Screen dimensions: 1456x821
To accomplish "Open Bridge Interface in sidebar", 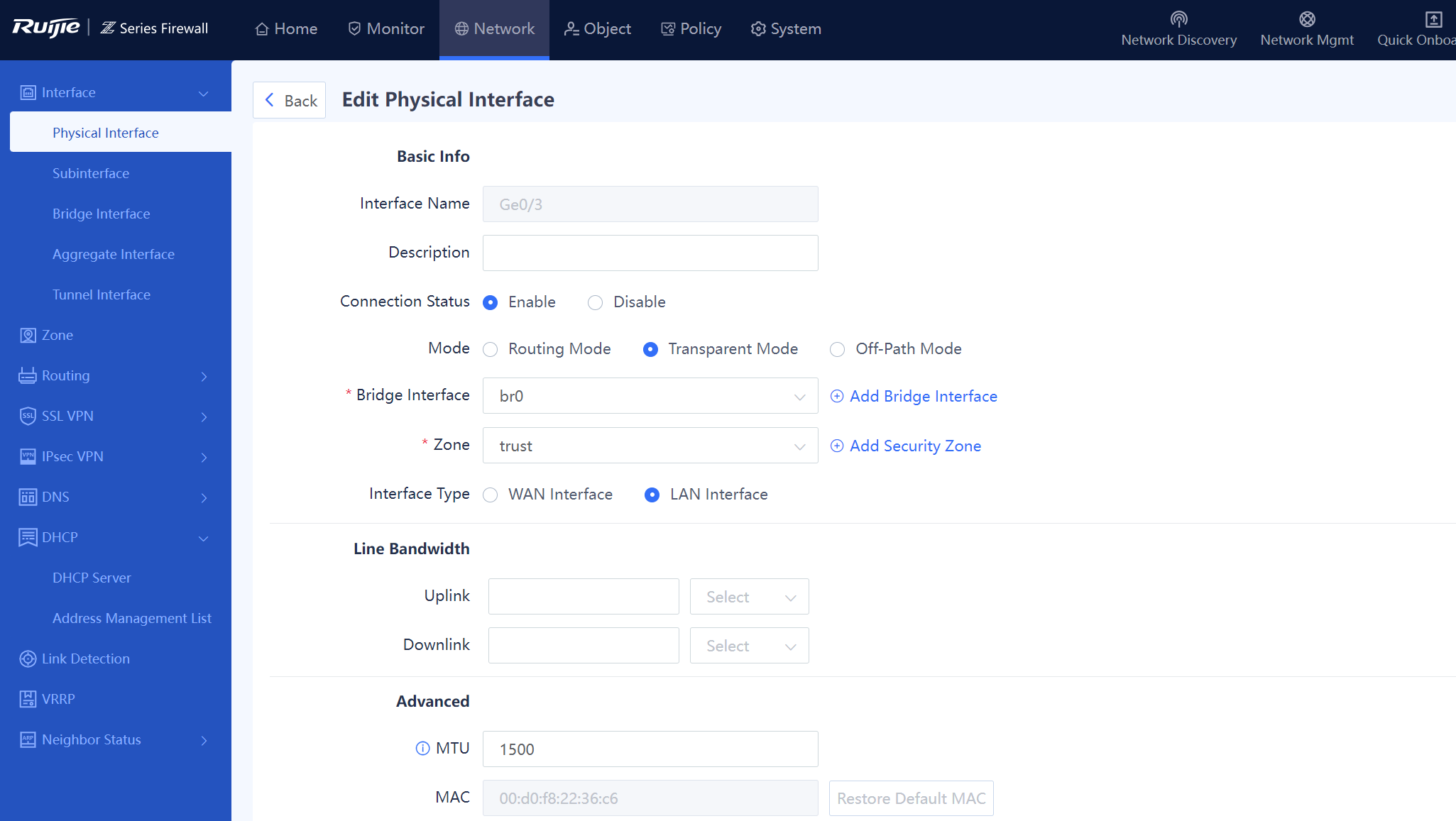I will (x=102, y=214).
